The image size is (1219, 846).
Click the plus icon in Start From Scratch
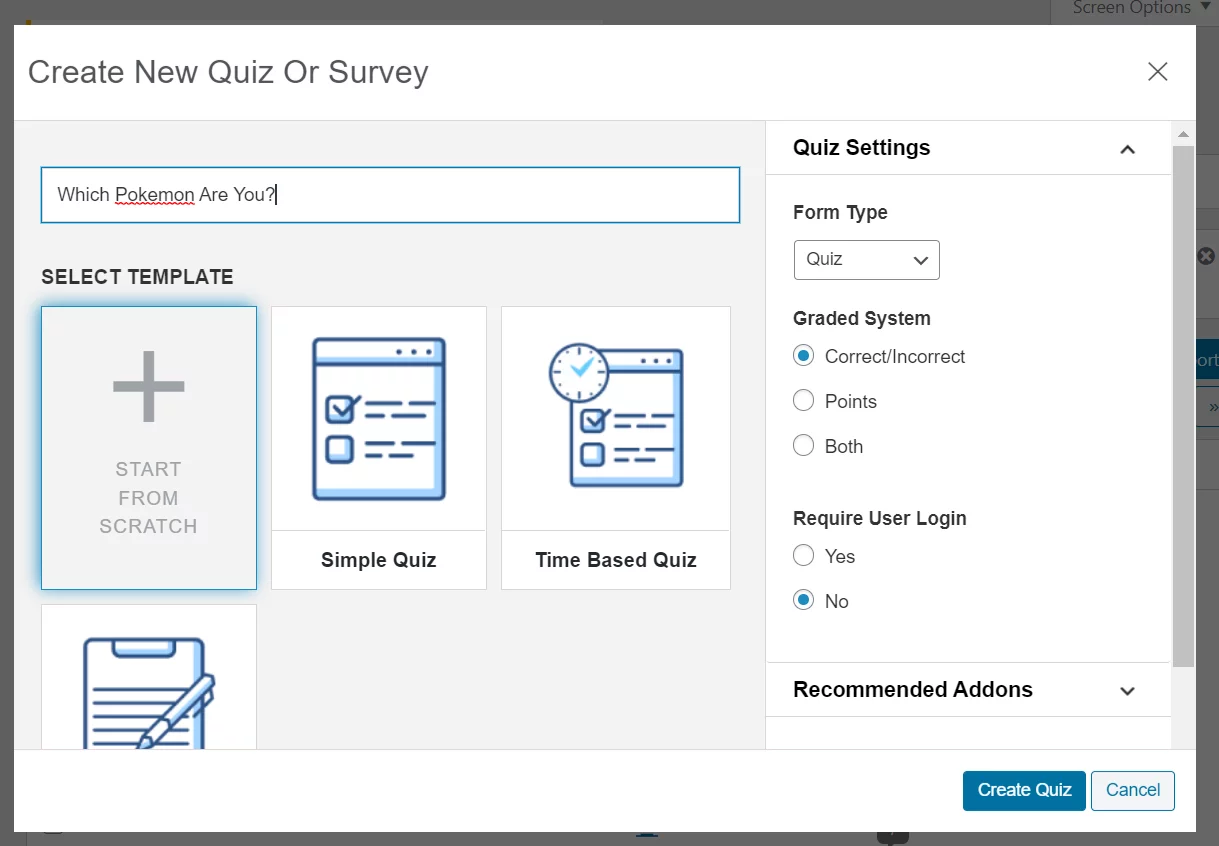click(x=148, y=385)
